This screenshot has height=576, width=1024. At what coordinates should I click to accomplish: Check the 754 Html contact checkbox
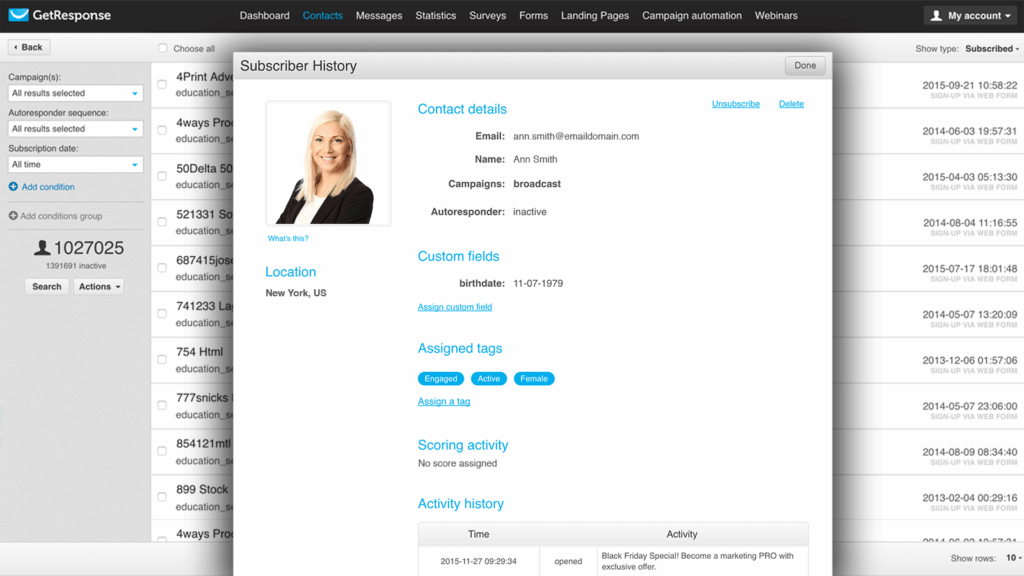coord(162,358)
